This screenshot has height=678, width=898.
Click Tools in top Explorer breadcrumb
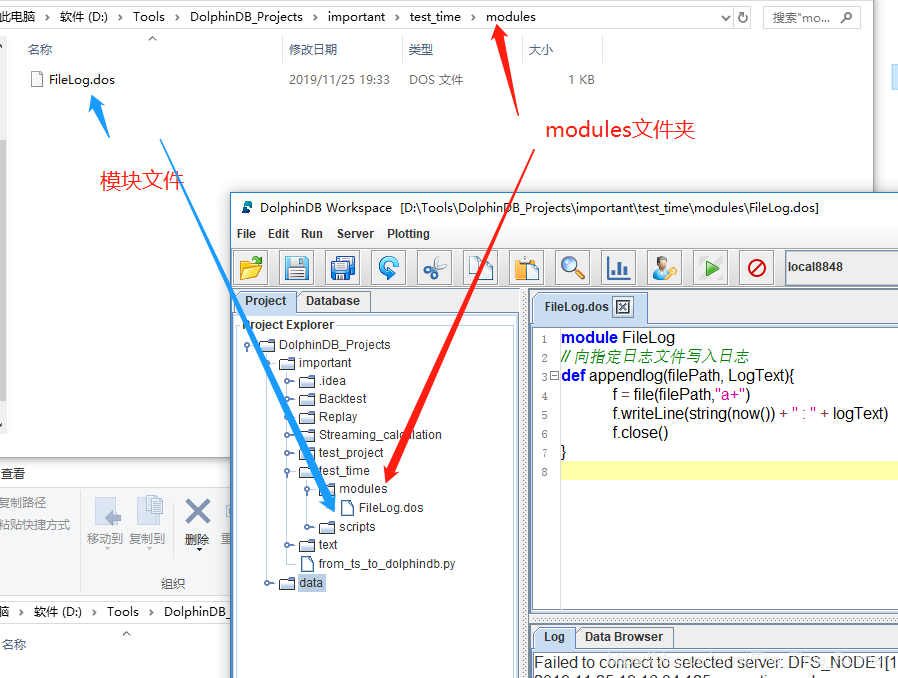(x=149, y=17)
